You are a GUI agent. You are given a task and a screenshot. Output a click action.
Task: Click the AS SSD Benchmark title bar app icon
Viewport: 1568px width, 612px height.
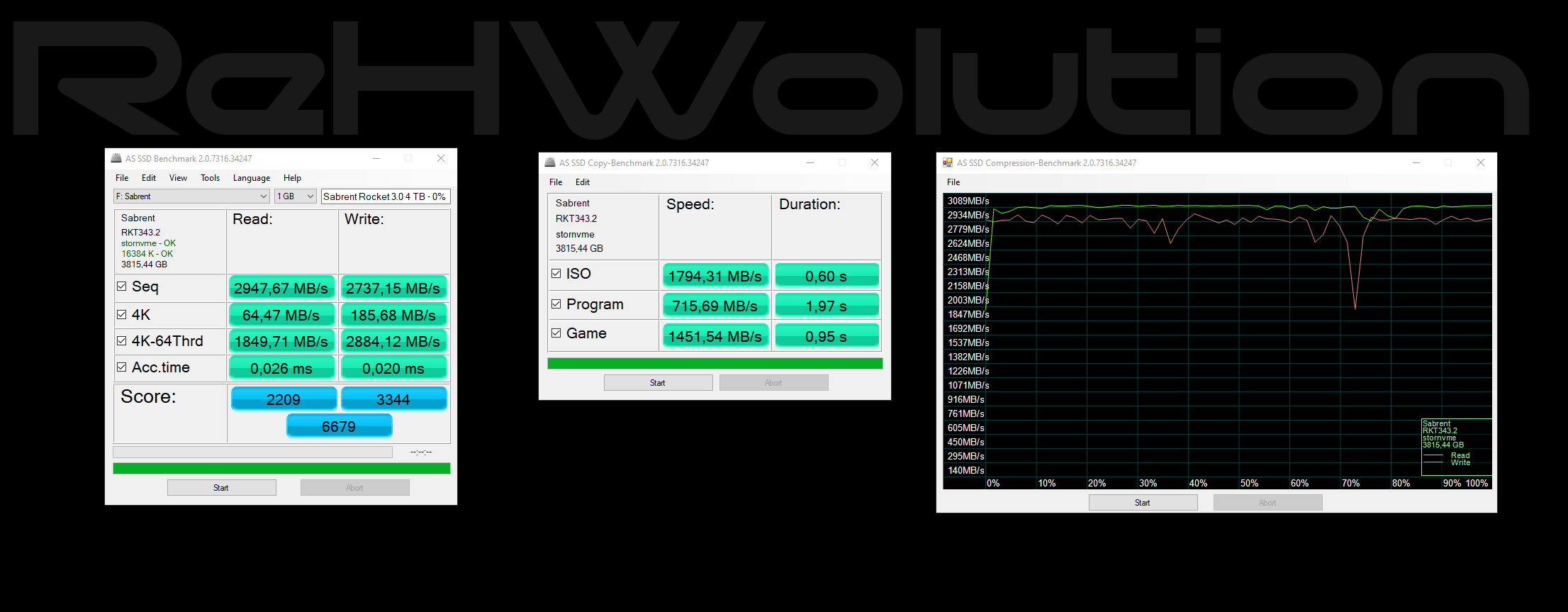pos(116,158)
